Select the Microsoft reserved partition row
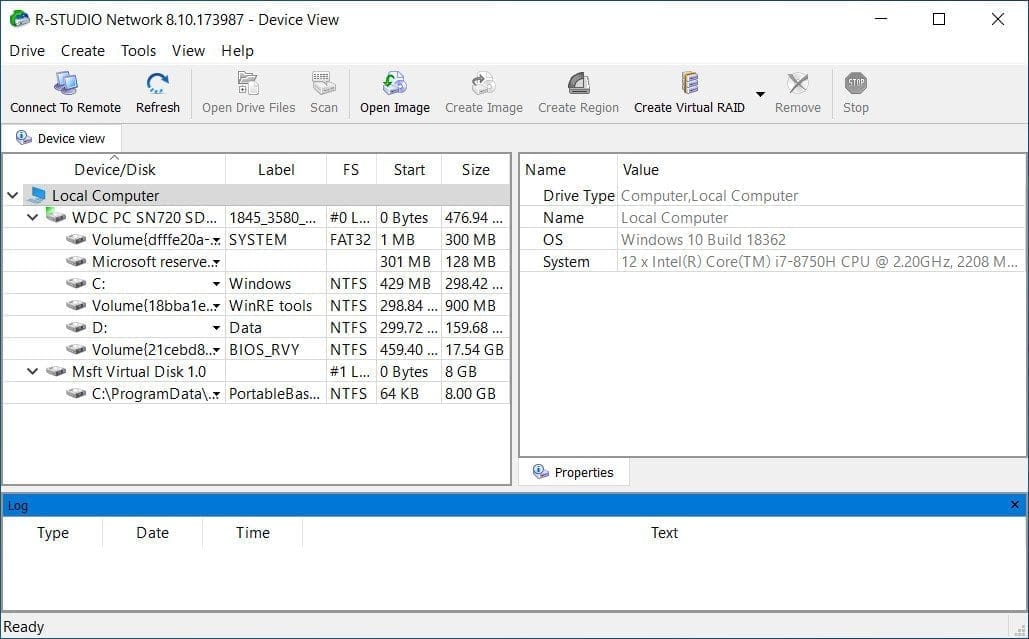The image size is (1029, 639). click(x=256, y=262)
